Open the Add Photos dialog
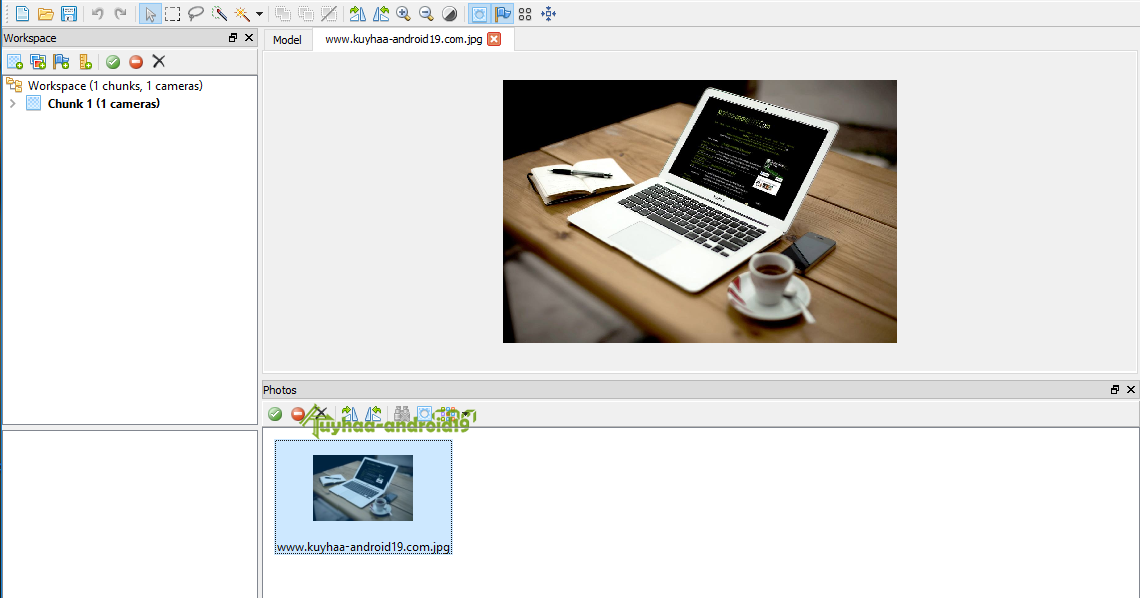This screenshot has width=1140, height=598. tap(38, 61)
